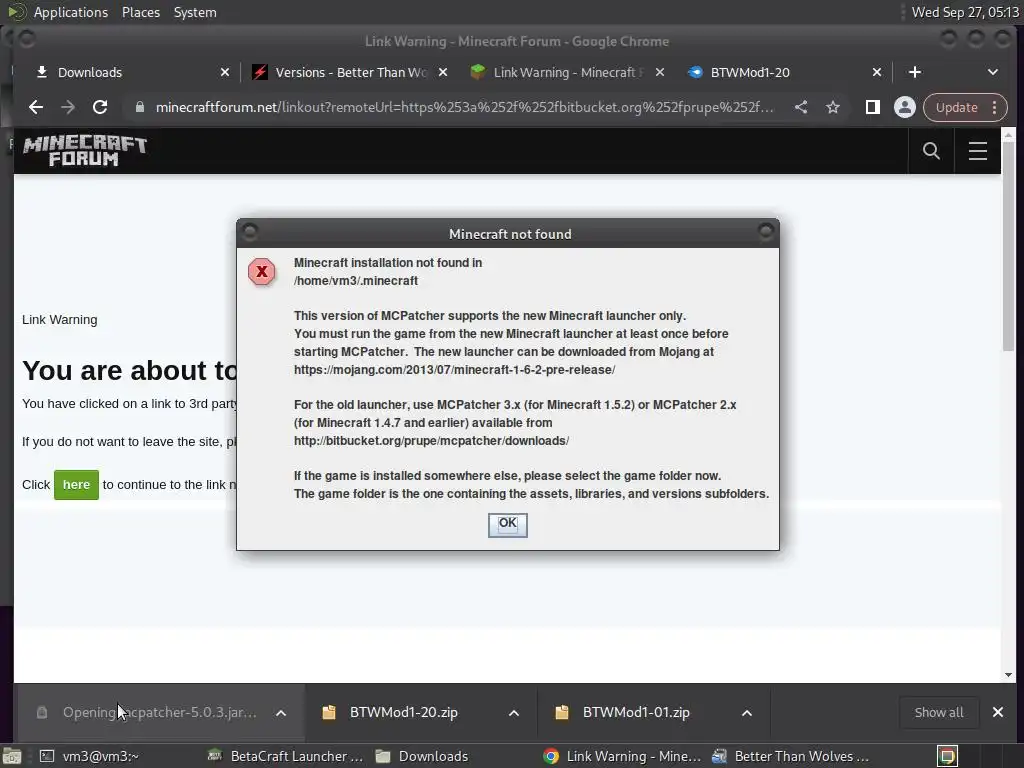The height and width of the screenshot is (768, 1024).
Task: Open the Chrome profile avatar
Action: (904, 107)
